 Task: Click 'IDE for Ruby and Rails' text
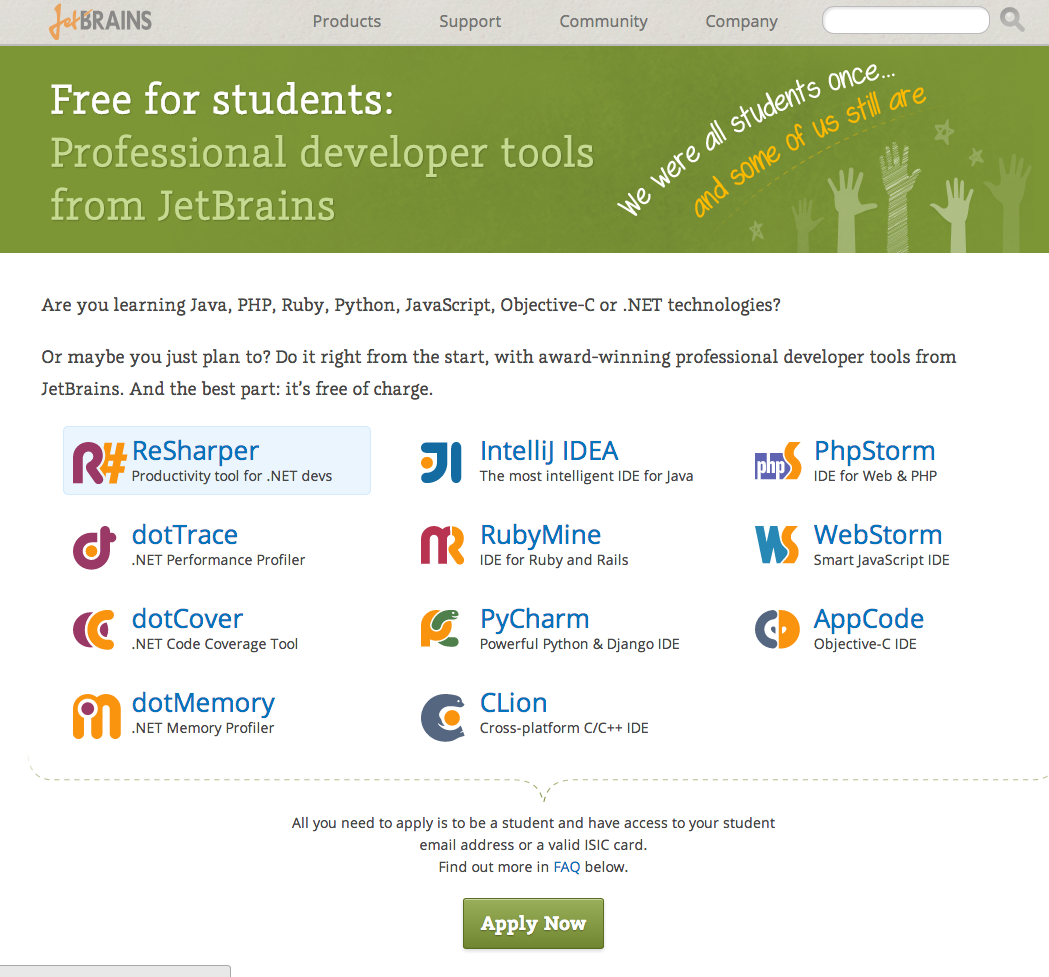(554, 560)
